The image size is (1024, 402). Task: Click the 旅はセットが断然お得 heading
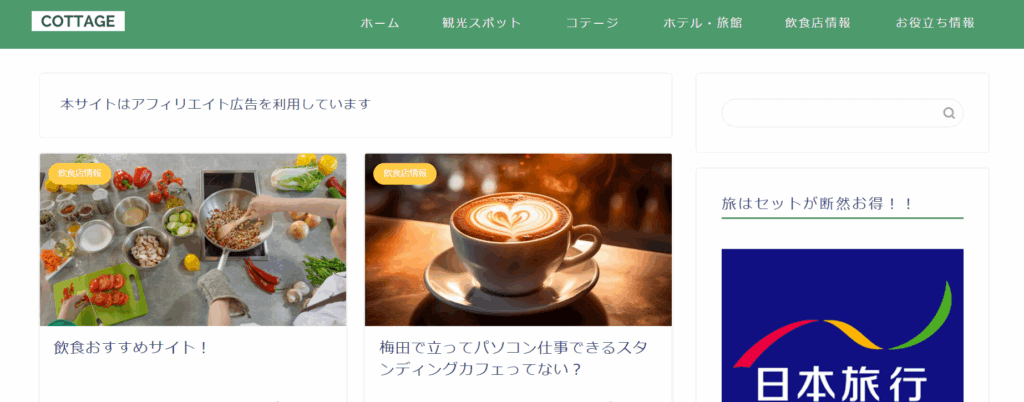coord(818,204)
